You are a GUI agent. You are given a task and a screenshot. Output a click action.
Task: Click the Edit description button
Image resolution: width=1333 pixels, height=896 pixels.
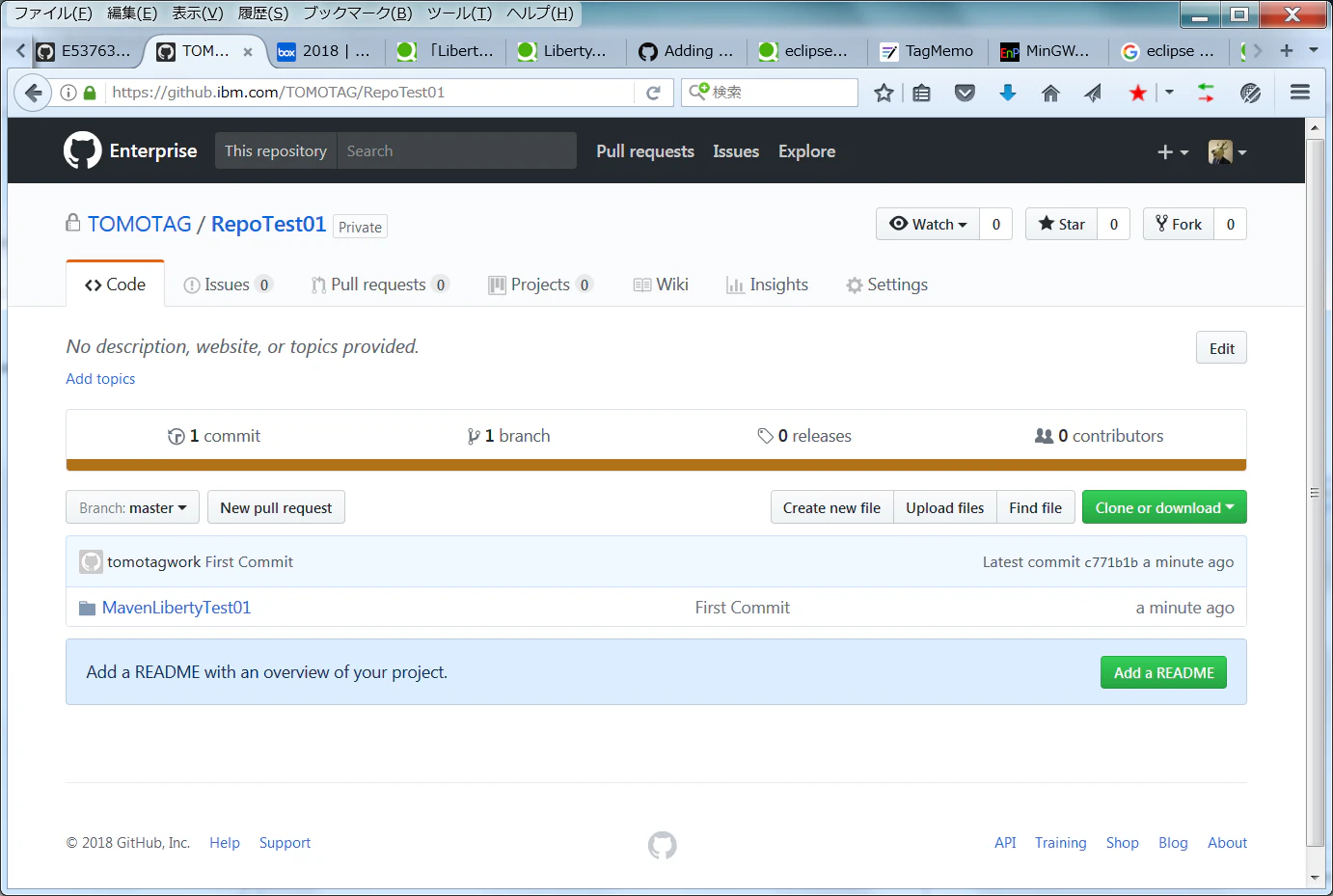tap(1221, 348)
